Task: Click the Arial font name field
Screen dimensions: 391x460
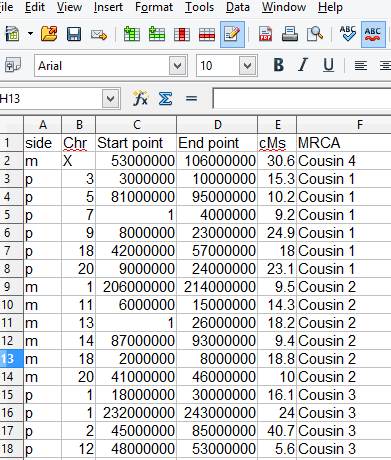Action: tap(102, 66)
